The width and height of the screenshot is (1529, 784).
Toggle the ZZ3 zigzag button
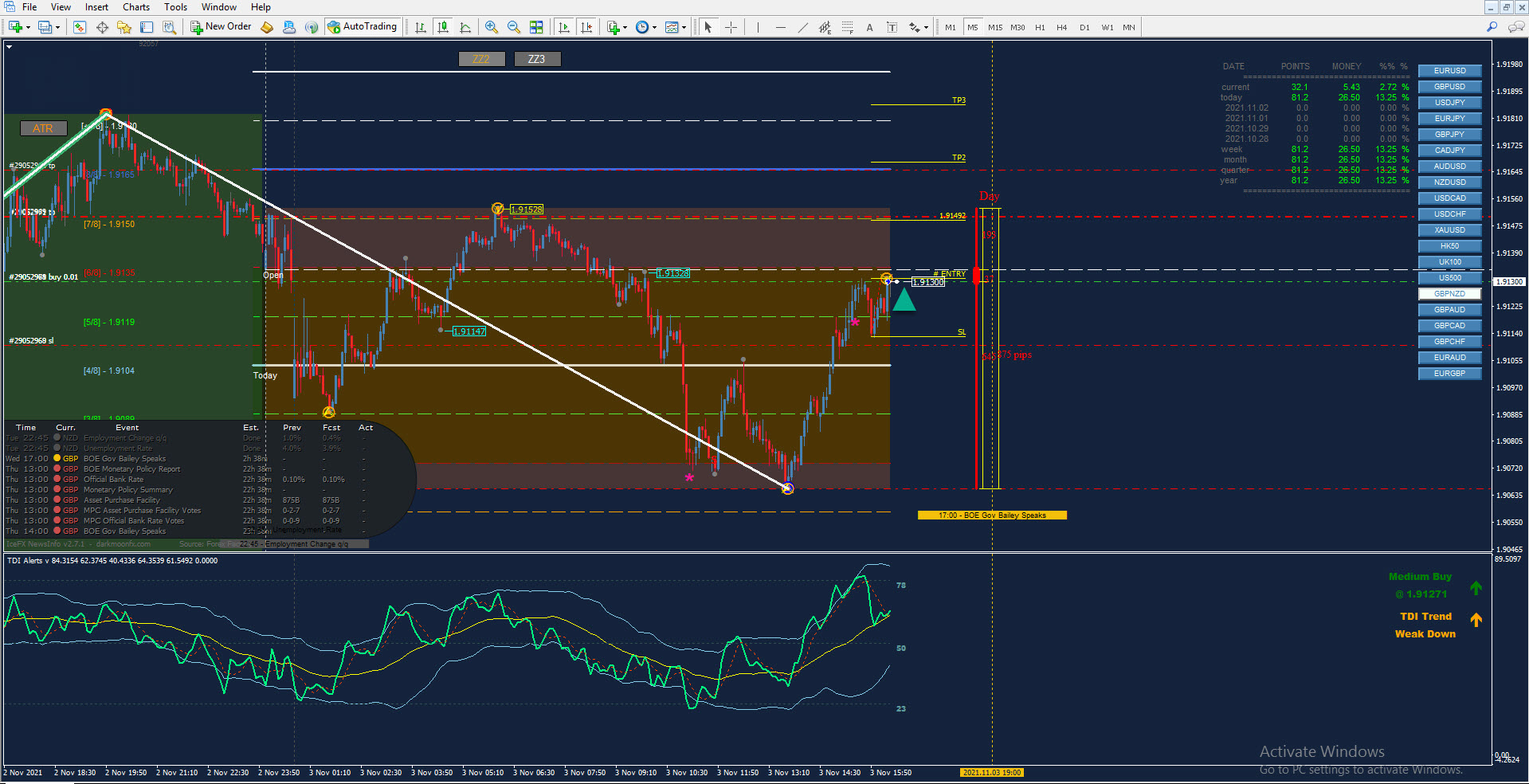537,59
